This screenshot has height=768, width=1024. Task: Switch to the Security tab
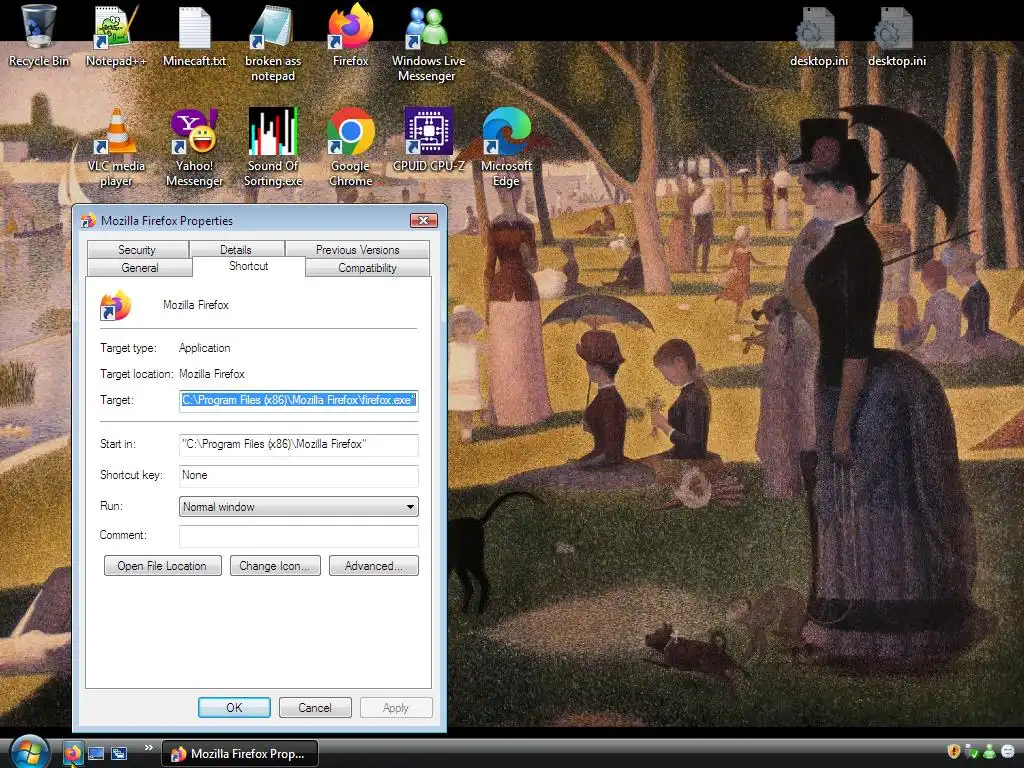click(137, 249)
